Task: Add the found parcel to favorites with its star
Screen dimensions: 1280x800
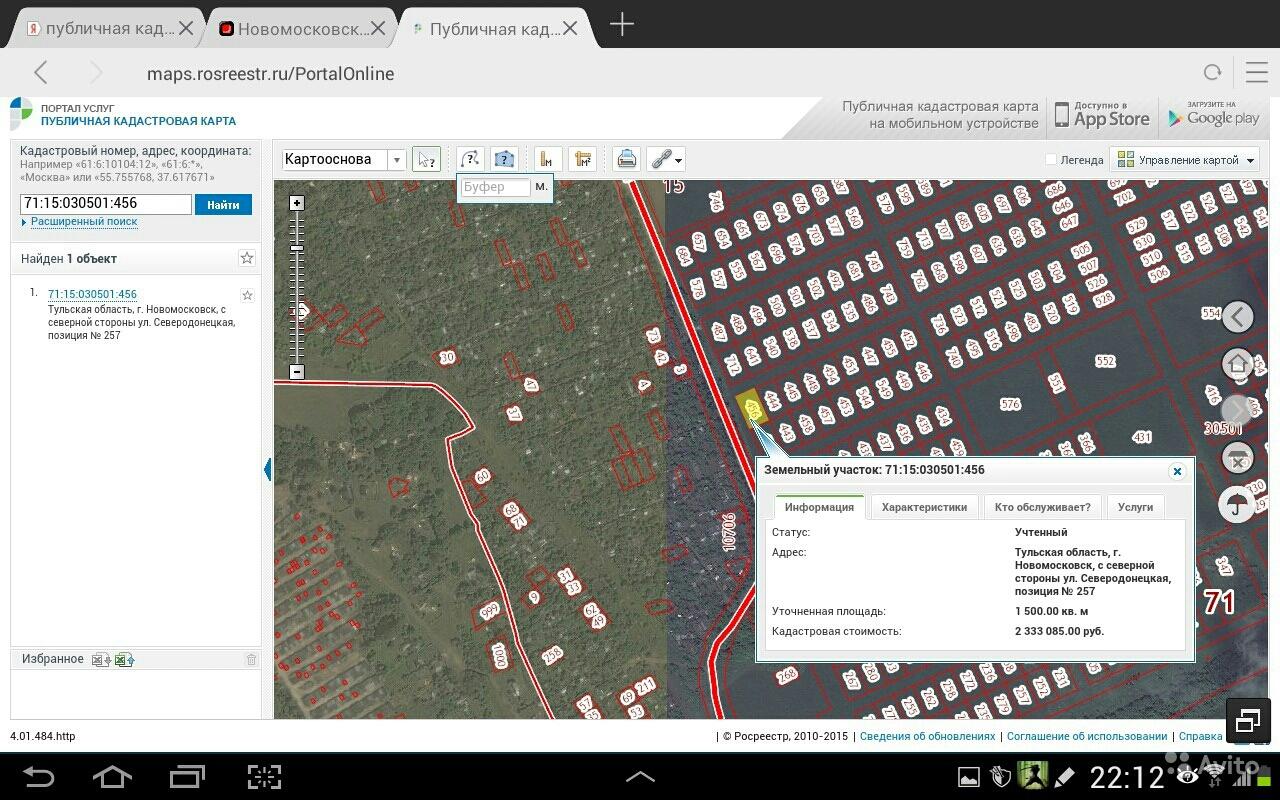Action: (x=247, y=296)
